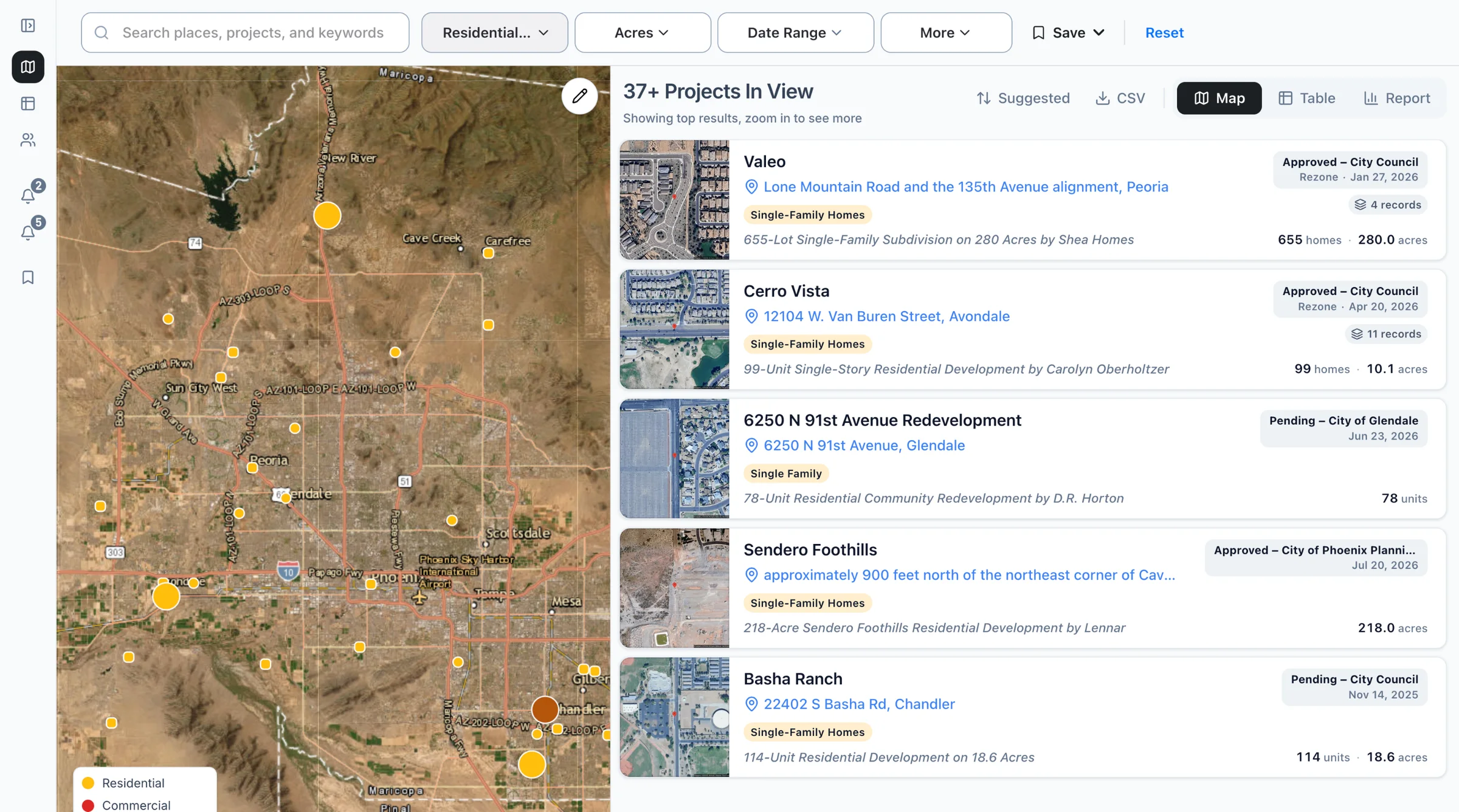Viewport: 1459px width, 812px height.
Task: Open the Acres filter dropdown
Action: tap(643, 33)
